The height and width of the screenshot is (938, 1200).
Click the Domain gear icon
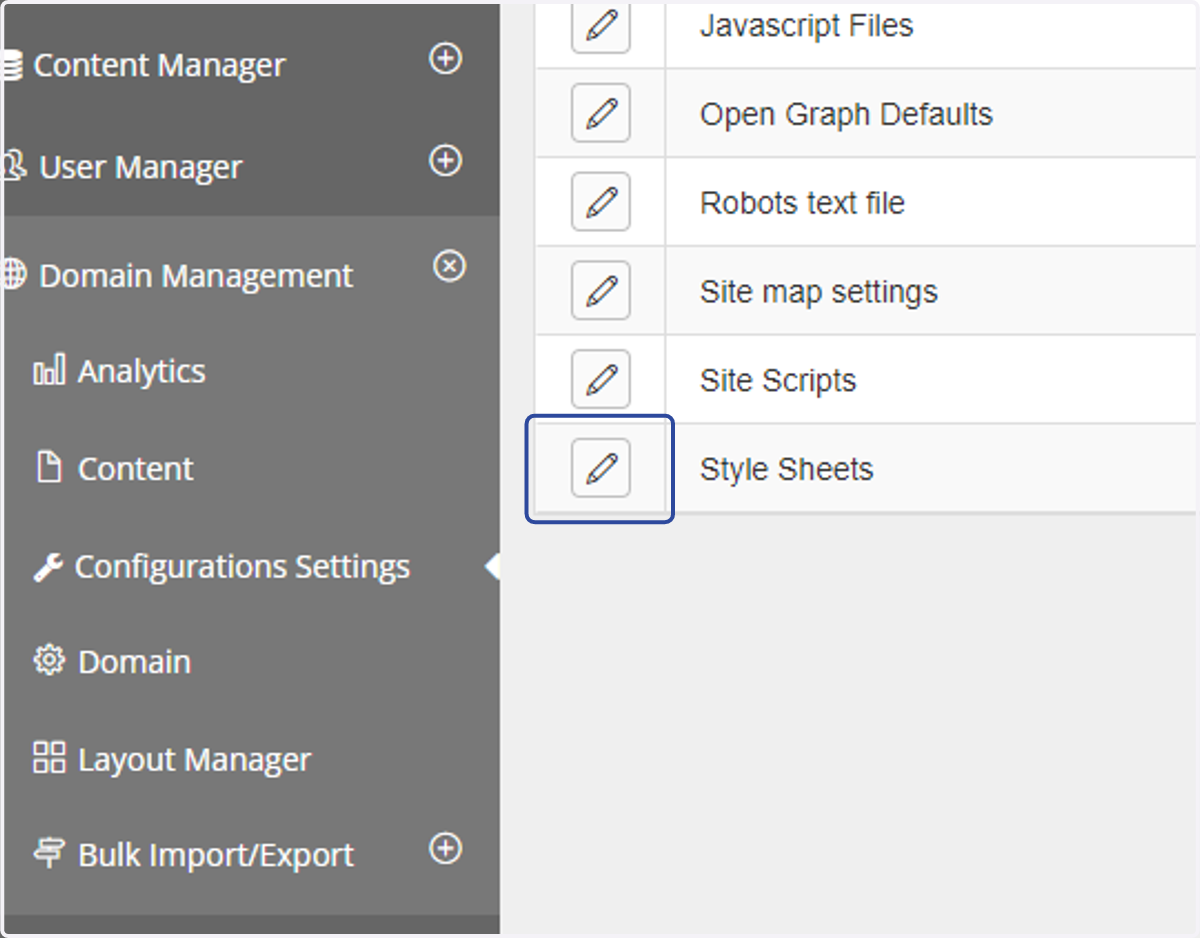click(49, 661)
